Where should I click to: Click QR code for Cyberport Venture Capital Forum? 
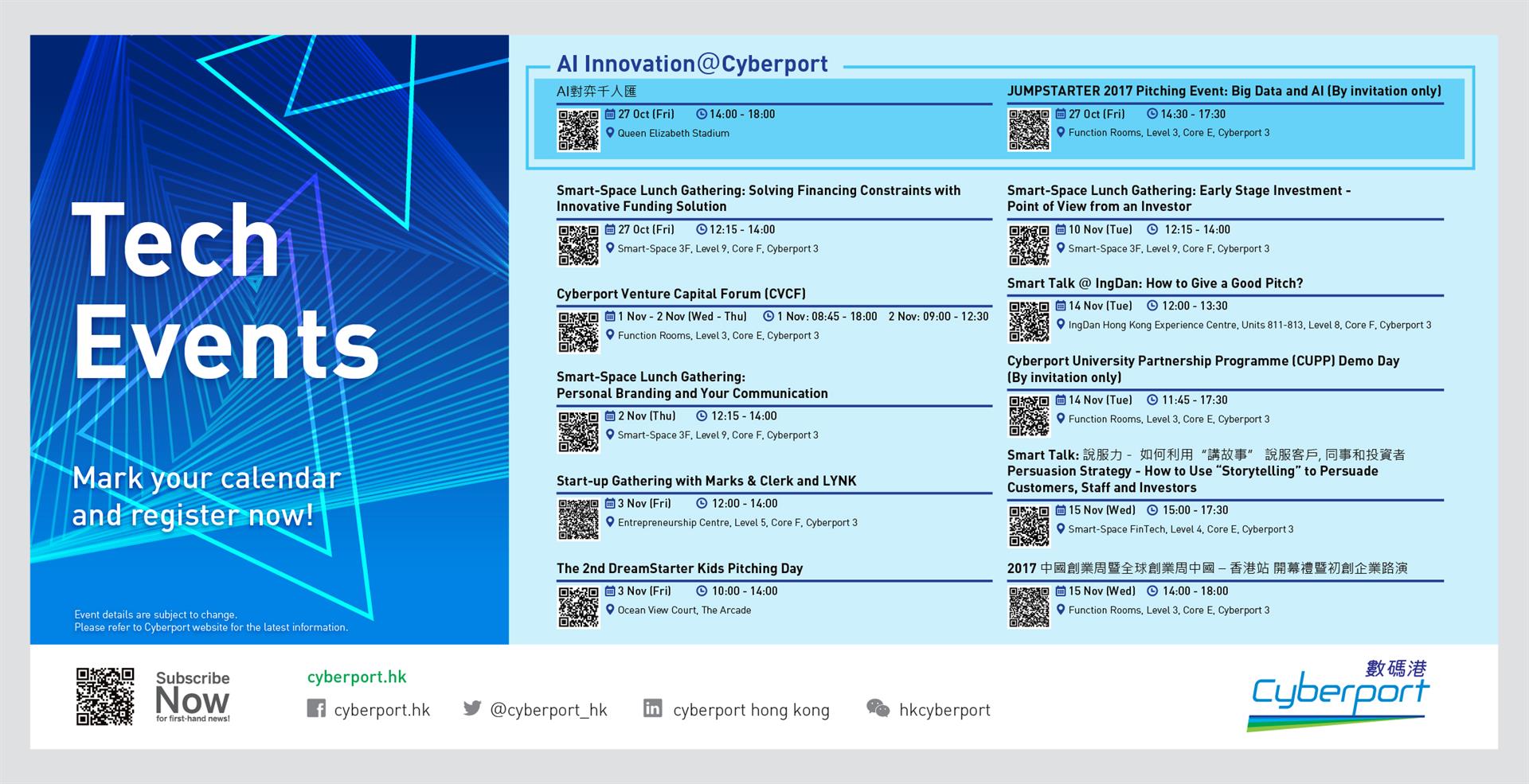(x=578, y=332)
